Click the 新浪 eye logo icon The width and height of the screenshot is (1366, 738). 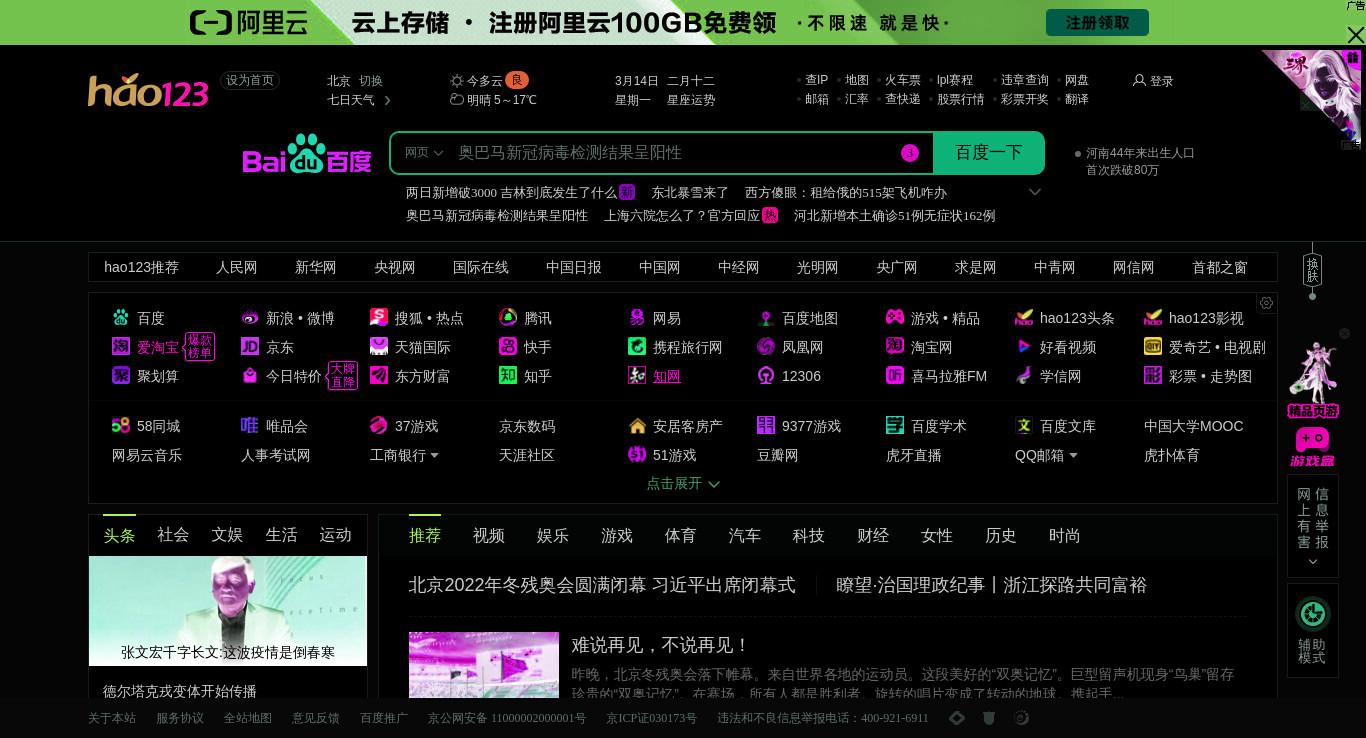pyautogui.click(x=250, y=318)
